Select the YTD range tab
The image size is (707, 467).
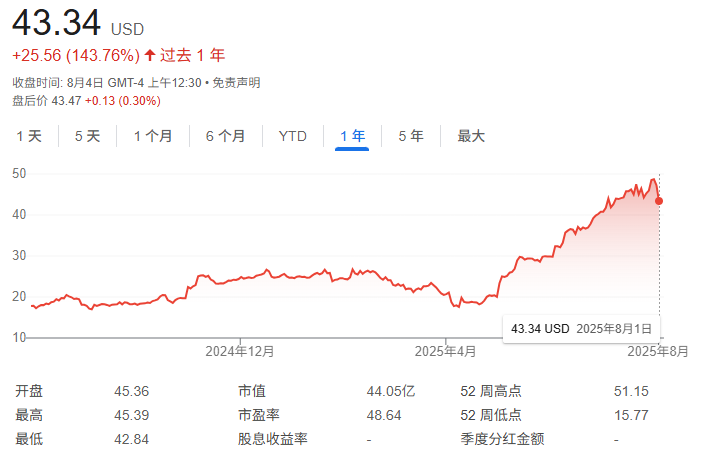tap(293, 136)
